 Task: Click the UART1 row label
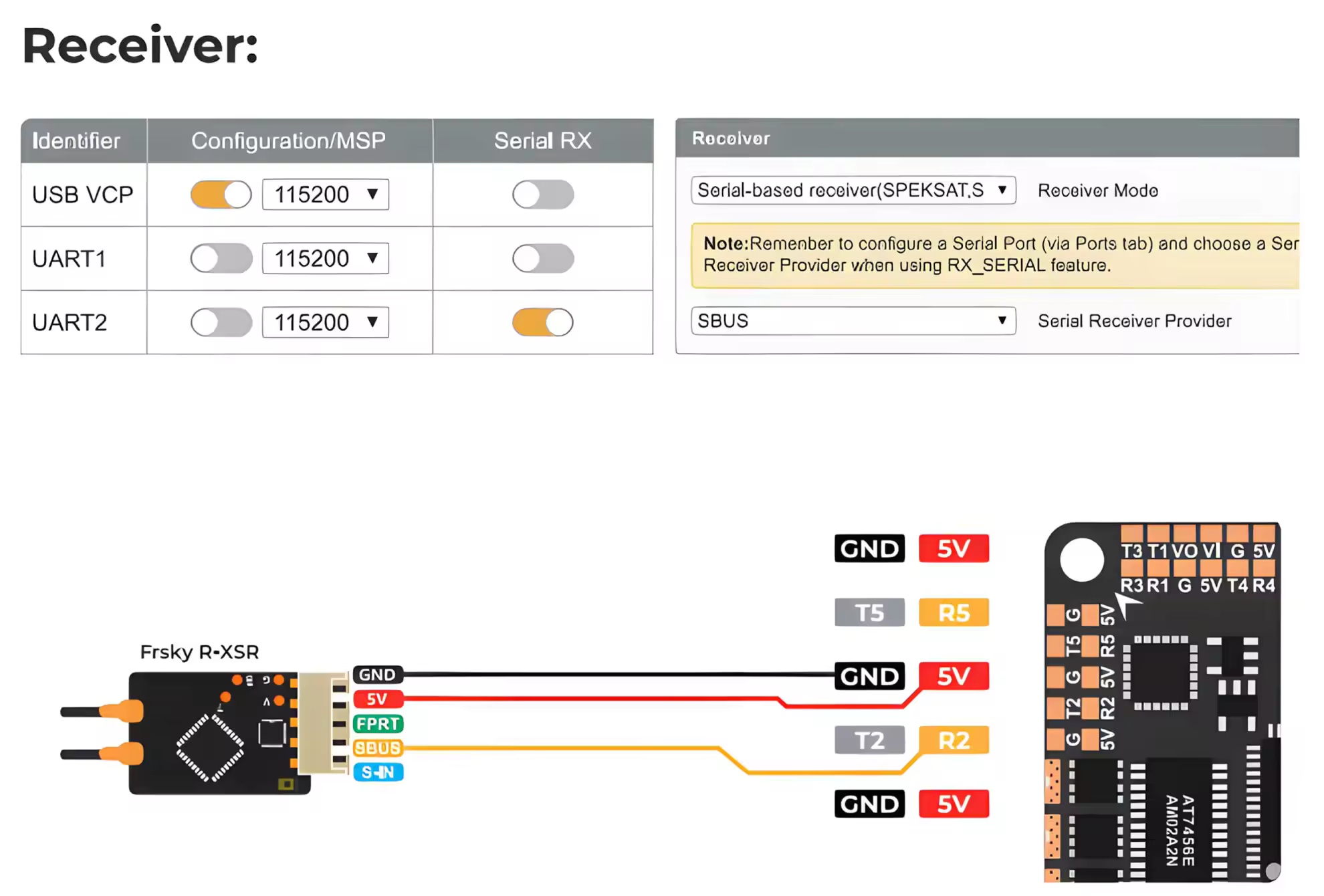pyautogui.click(x=69, y=259)
